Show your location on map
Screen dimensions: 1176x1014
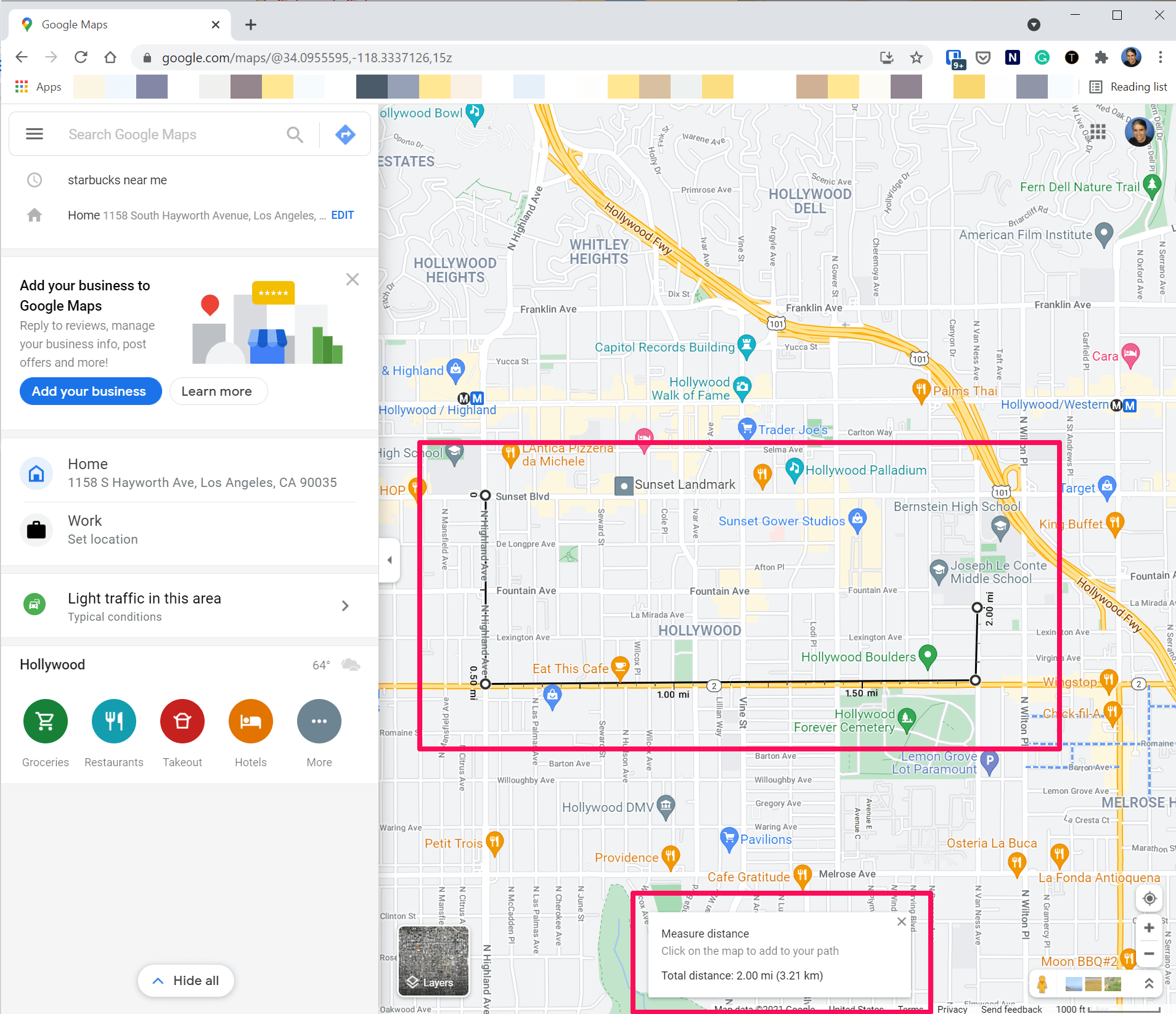coord(1149,899)
